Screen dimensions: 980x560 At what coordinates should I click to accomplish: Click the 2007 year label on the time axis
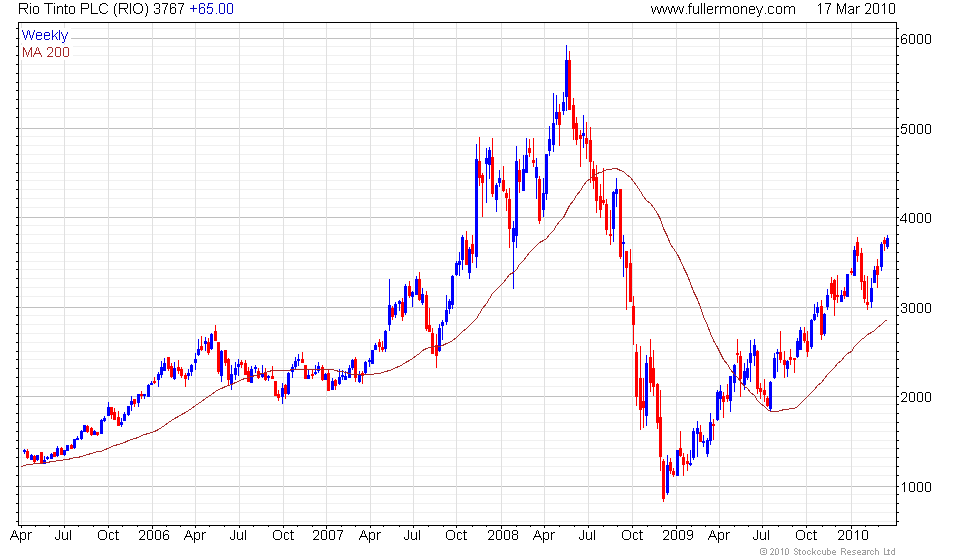(328, 535)
